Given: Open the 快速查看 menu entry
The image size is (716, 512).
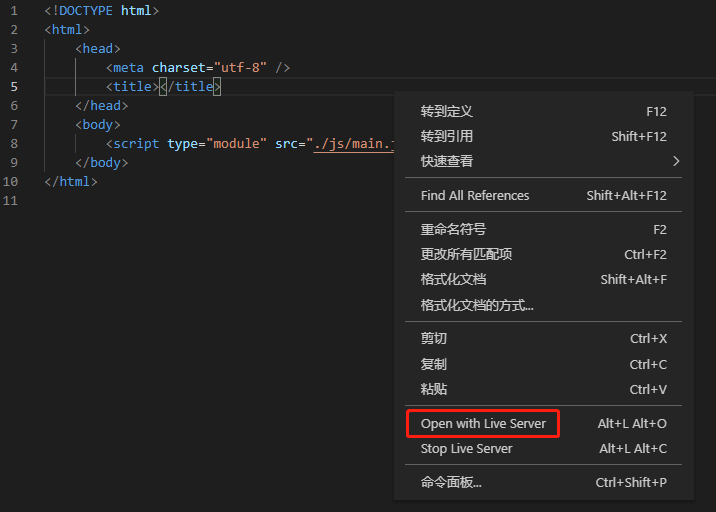Looking at the screenshot, I should (x=543, y=161).
